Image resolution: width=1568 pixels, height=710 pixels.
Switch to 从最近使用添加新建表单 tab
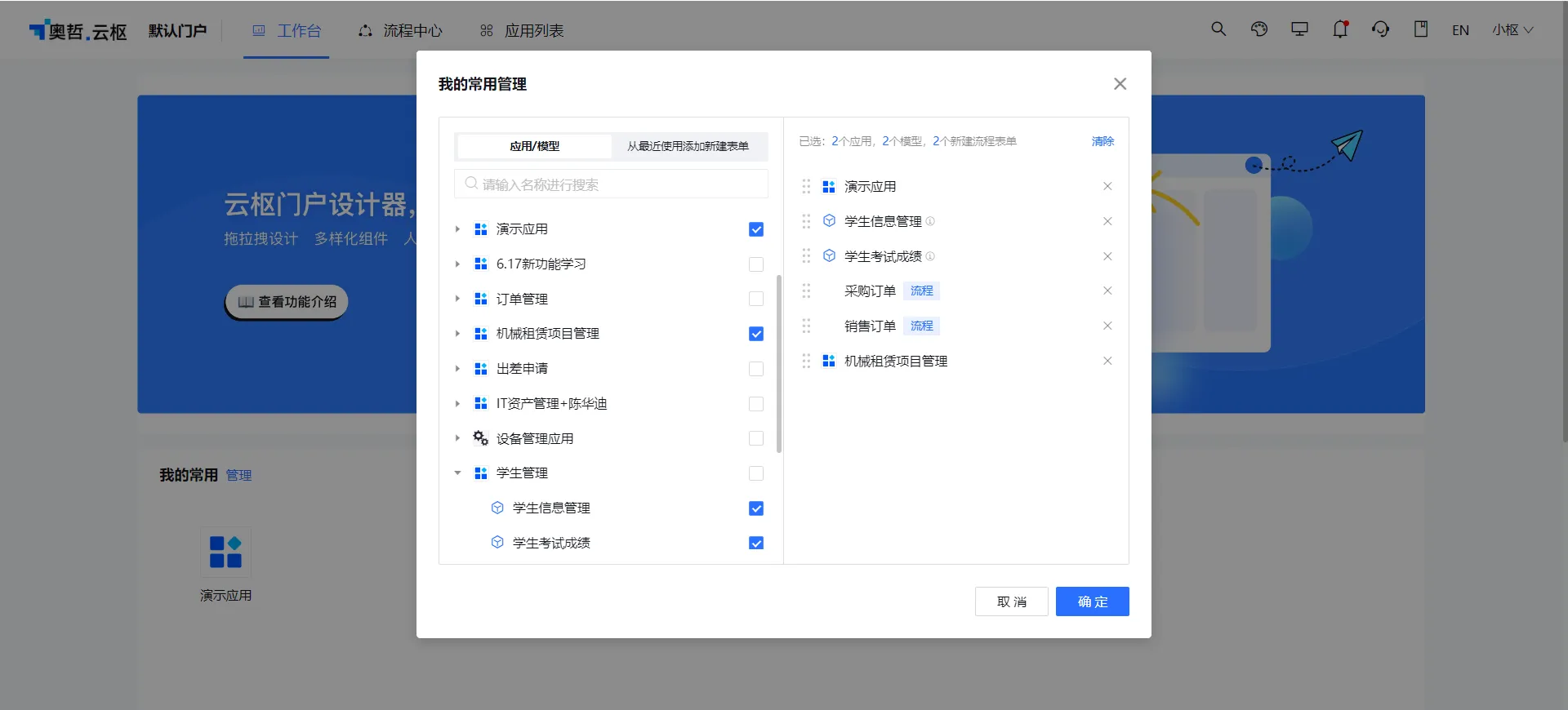pos(688,146)
